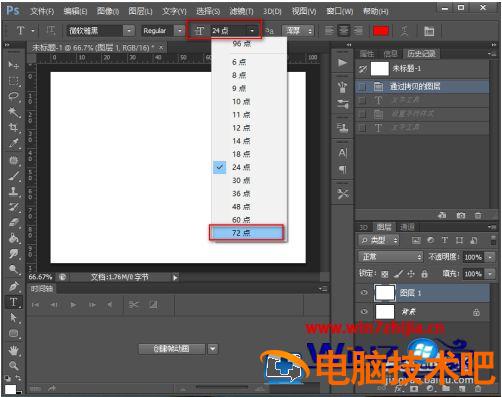Image resolution: width=502 pixels, height=397 pixels.
Task: Toggle lock all for layer
Action: [424, 274]
